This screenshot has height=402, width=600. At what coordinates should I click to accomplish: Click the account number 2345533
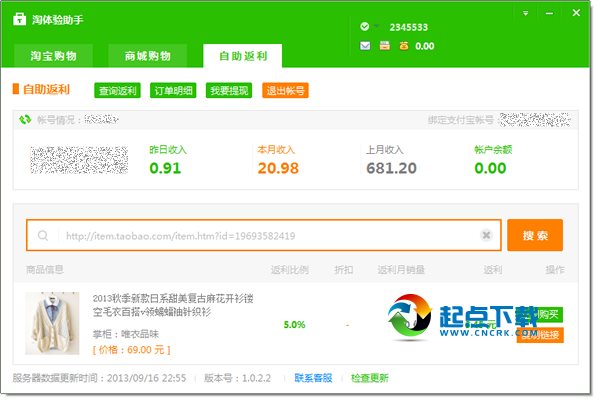409,27
